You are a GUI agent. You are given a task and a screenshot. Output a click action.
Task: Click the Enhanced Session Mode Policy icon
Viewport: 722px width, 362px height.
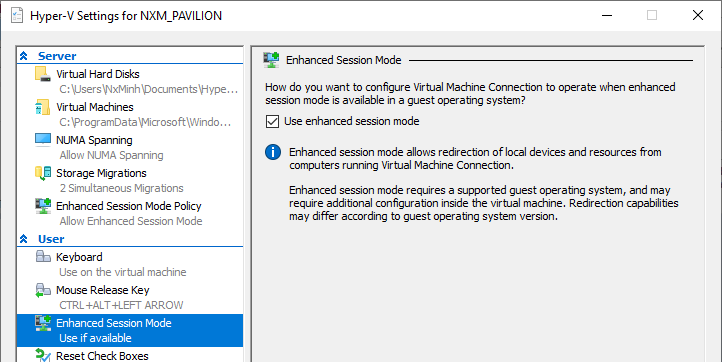pyautogui.click(x=43, y=206)
